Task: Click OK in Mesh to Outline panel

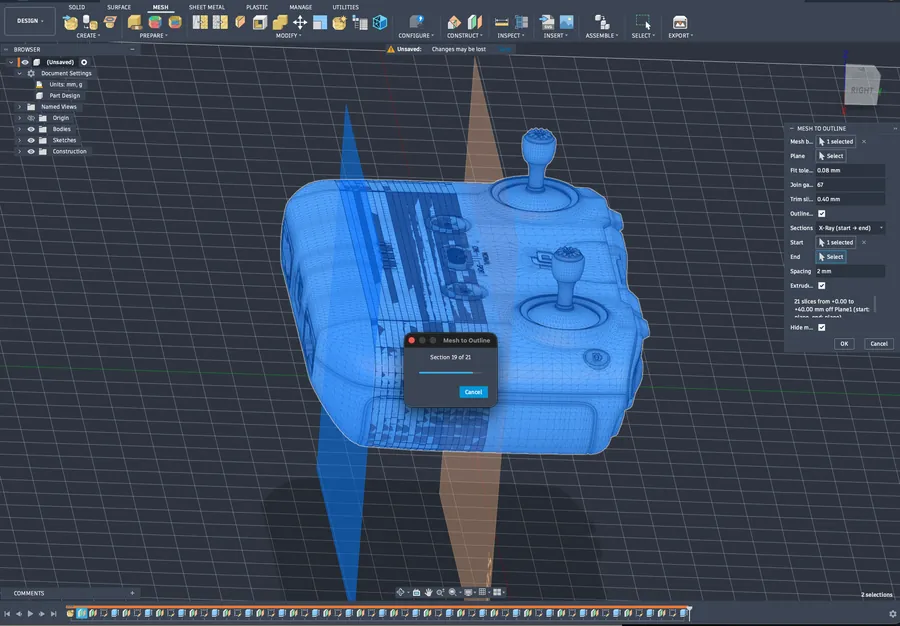Action: click(844, 344)
